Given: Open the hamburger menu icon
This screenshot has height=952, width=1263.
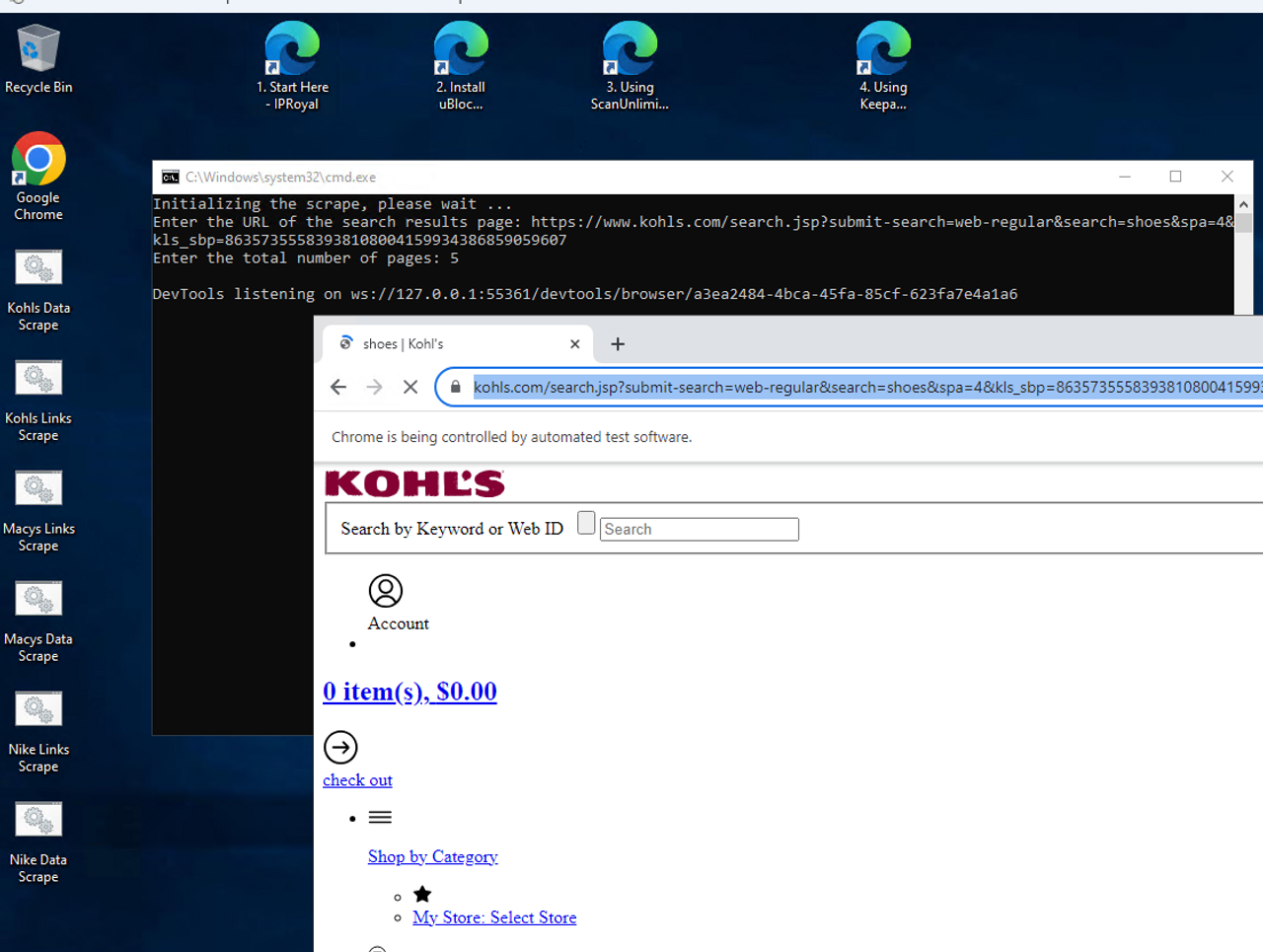Looking at the screenshot, I should [x=380, y=817].
